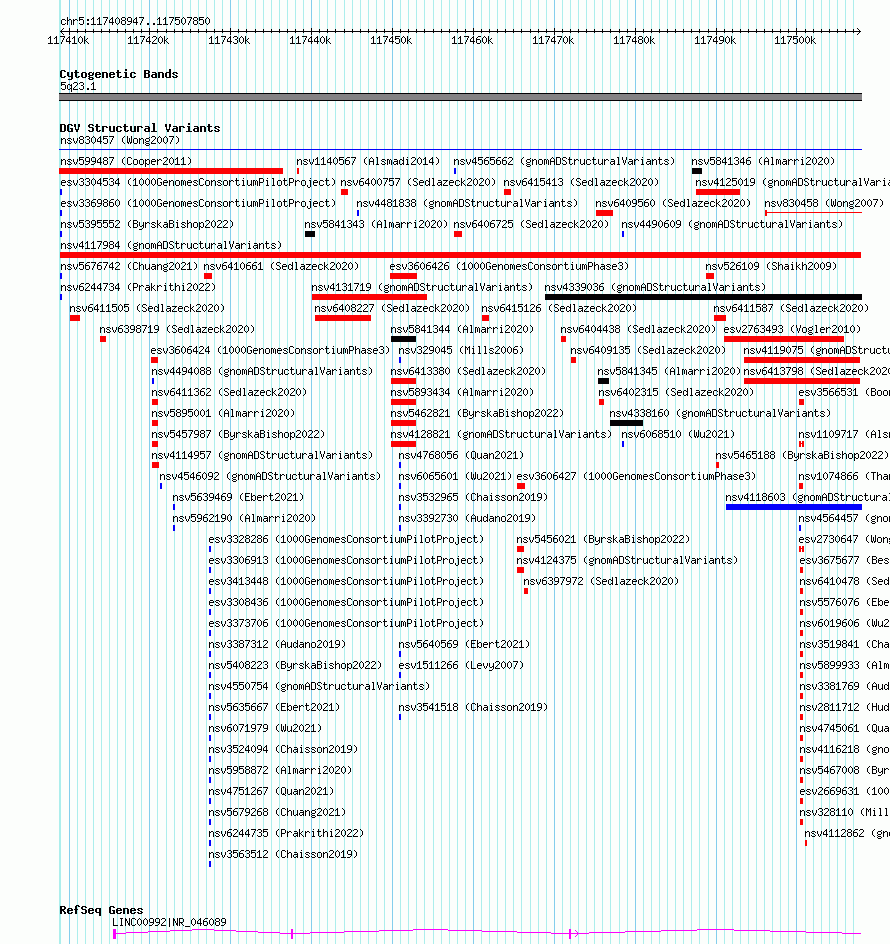Click the nsv5841346 (Almarri2020) label
The height and width of the screenshot is (944, 890).
[763, 161]
